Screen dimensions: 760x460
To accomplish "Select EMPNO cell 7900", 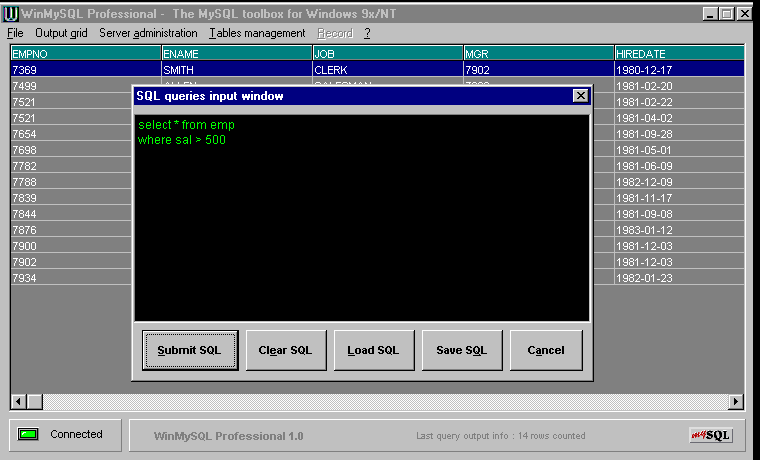I will (71, 246).
